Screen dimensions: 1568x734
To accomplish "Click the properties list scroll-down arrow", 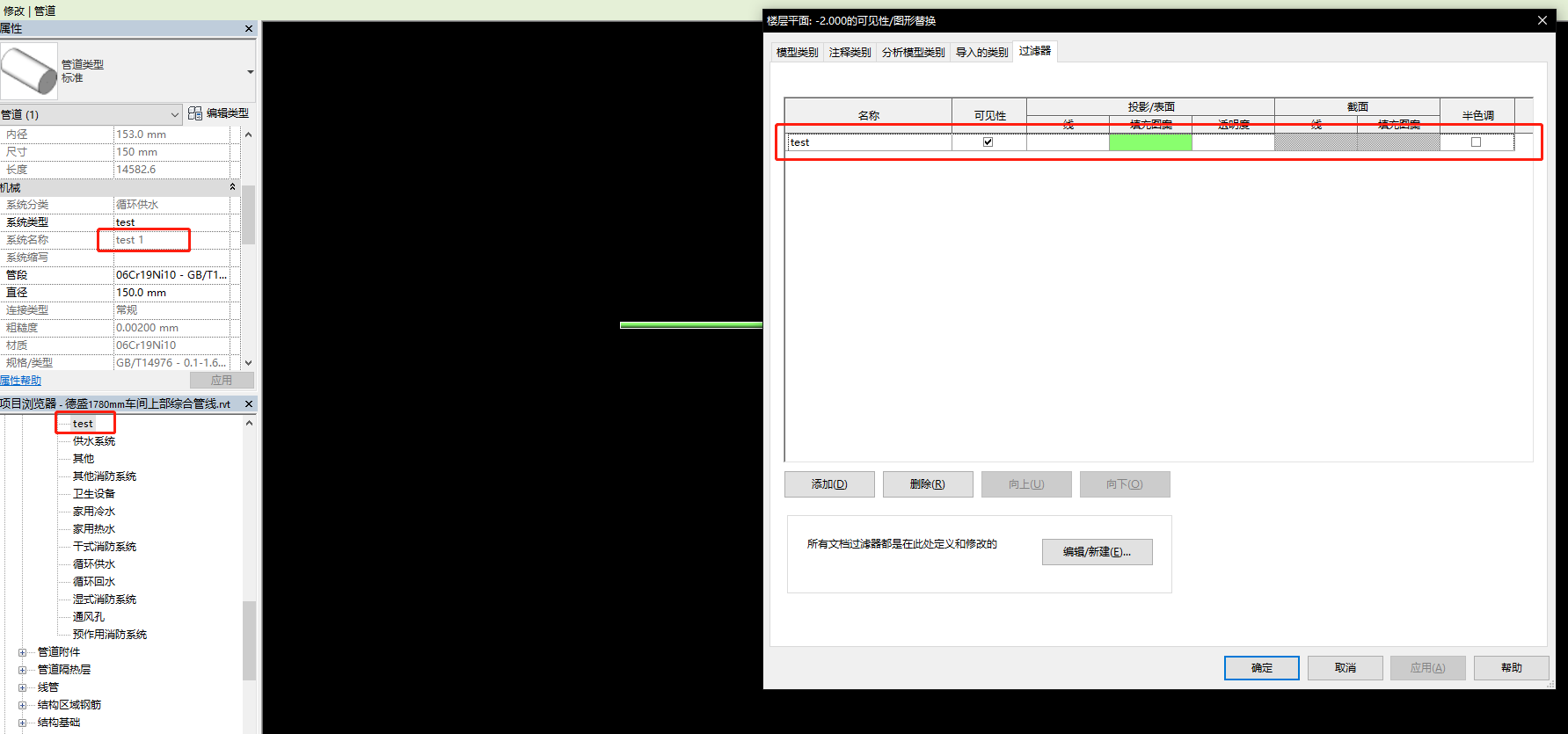I will (x=248, y=362).
